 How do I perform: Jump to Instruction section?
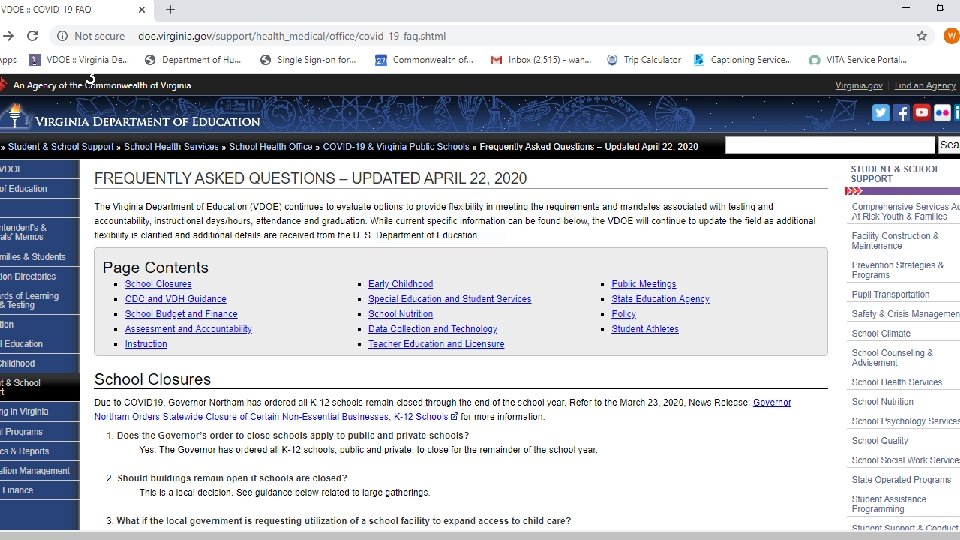tap(146, 344)
